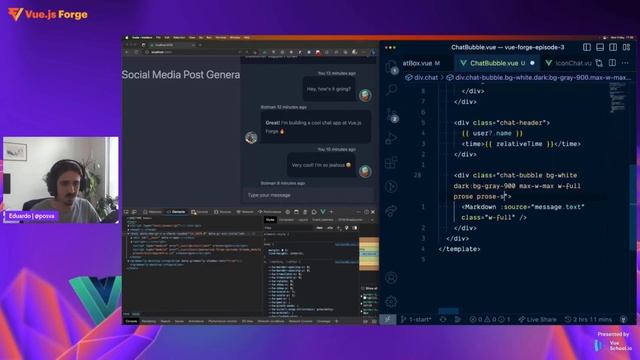Select the Layout sub-tab

tap(303, 220)
